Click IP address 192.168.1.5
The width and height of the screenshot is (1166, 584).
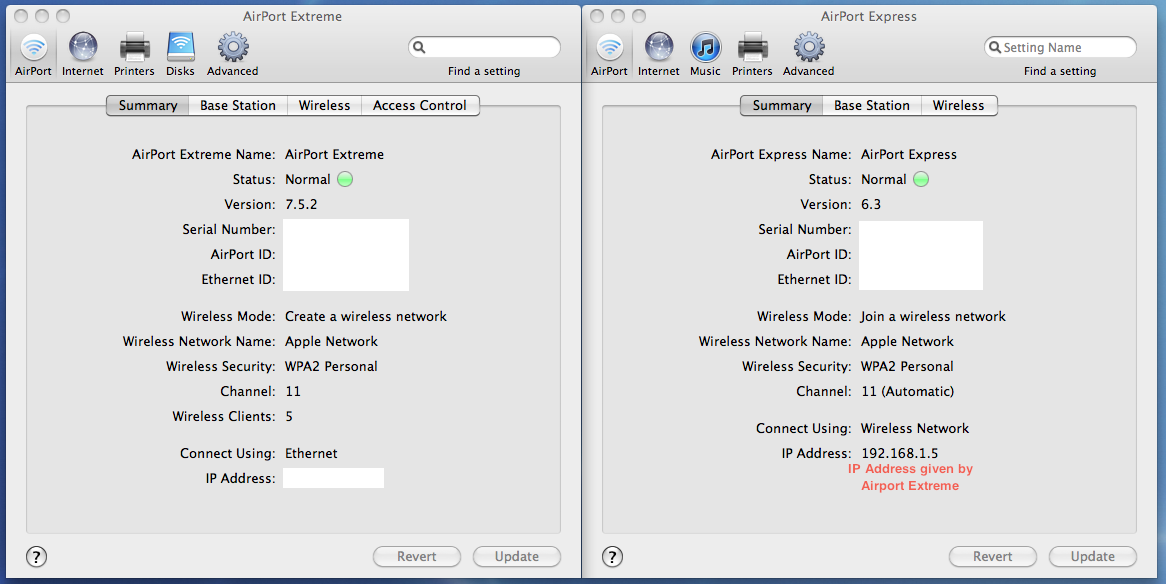900,453
